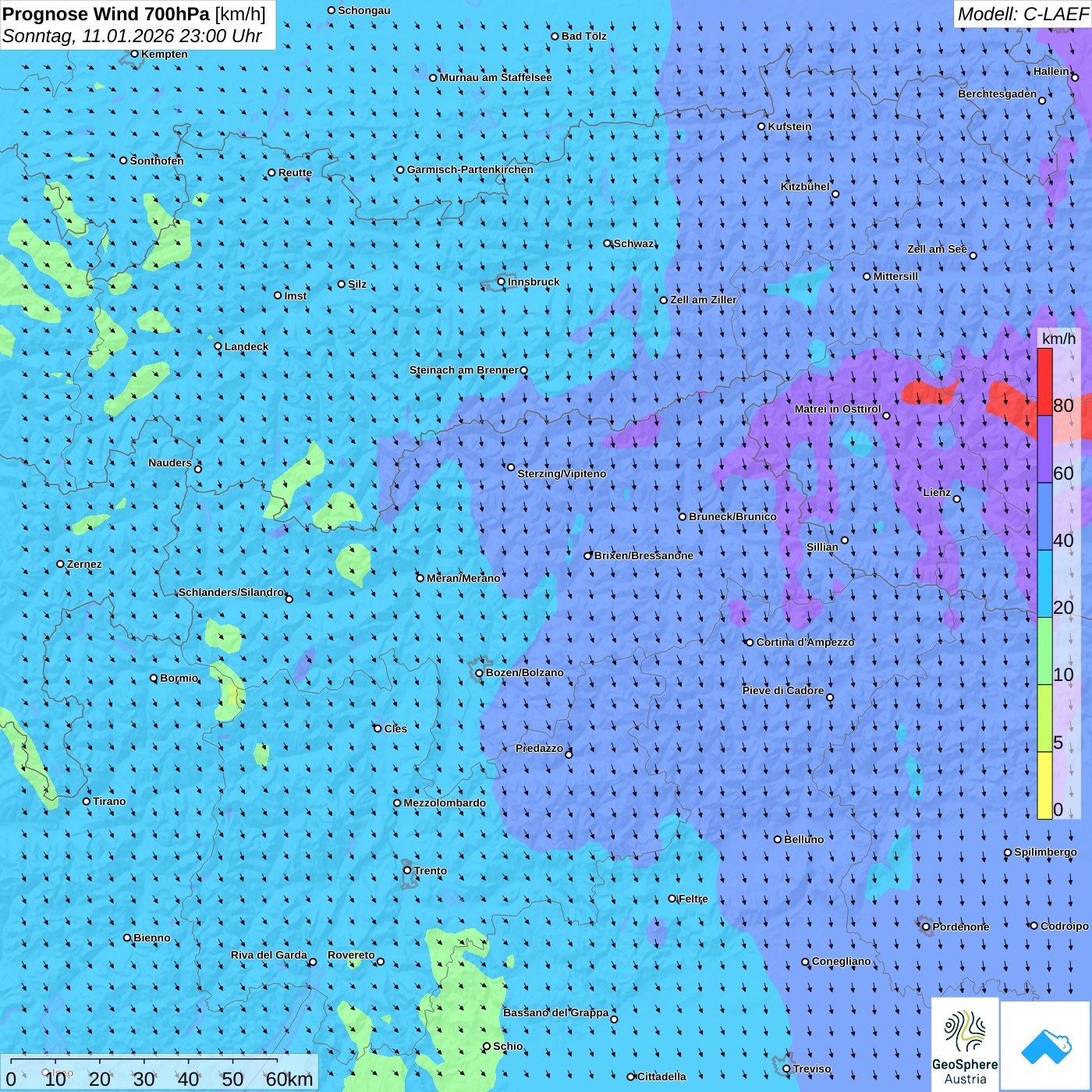Click the Kufstein city label
The width and height of the screenshot is (1092, 1092).
click(x=789, y=126)
